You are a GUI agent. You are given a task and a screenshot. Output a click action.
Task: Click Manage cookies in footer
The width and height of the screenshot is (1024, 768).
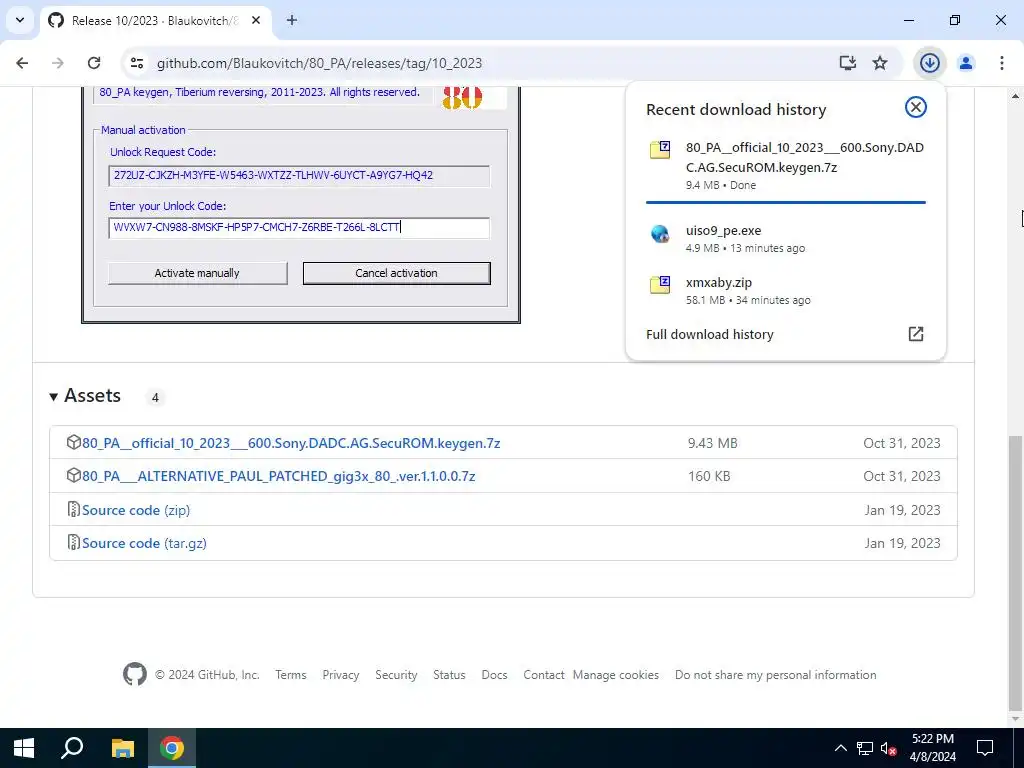coord(616,675)
